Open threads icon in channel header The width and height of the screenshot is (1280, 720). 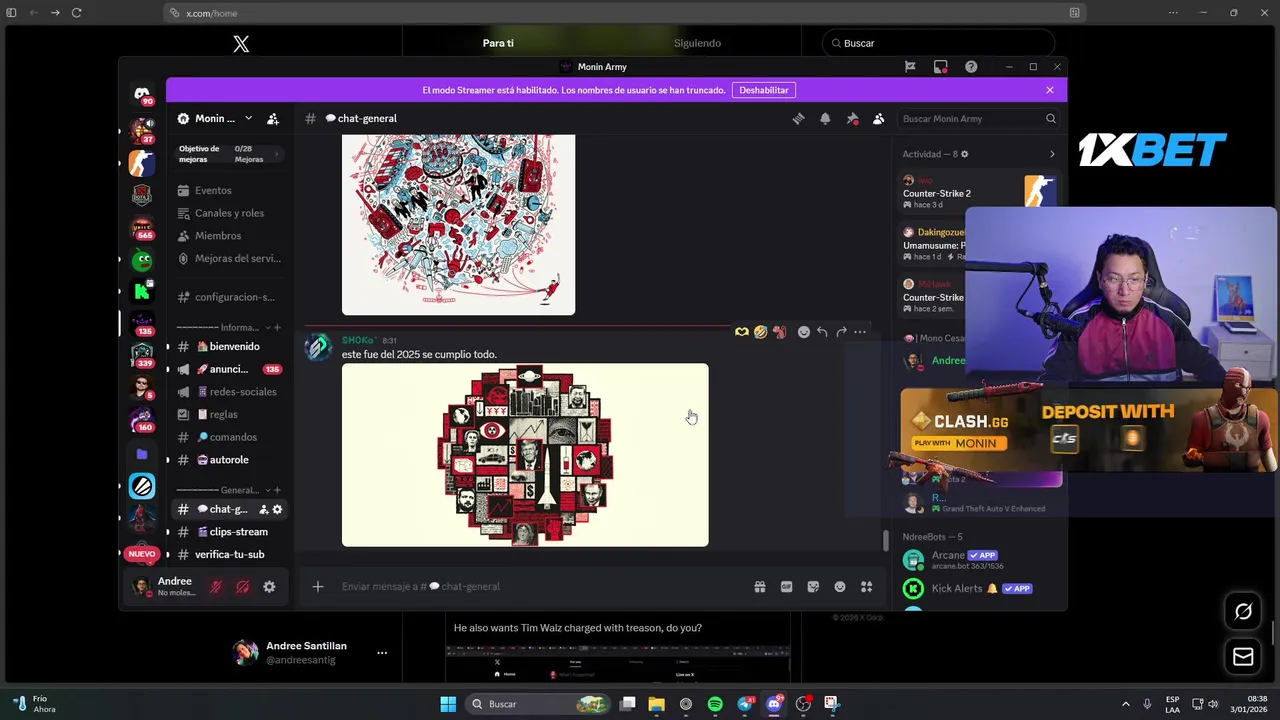click(798, 118)
